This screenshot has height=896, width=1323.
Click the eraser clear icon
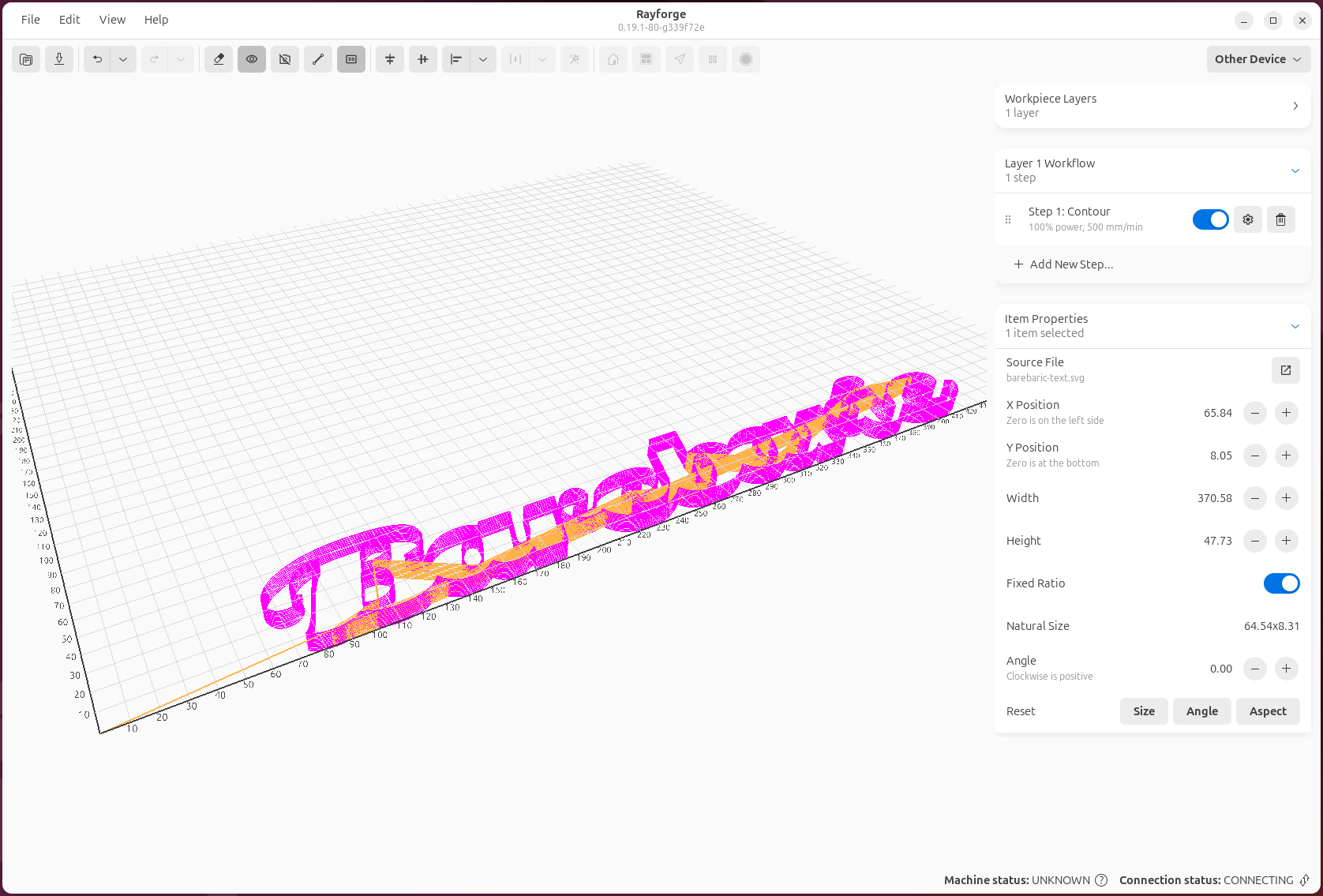[x=219, y=59]
